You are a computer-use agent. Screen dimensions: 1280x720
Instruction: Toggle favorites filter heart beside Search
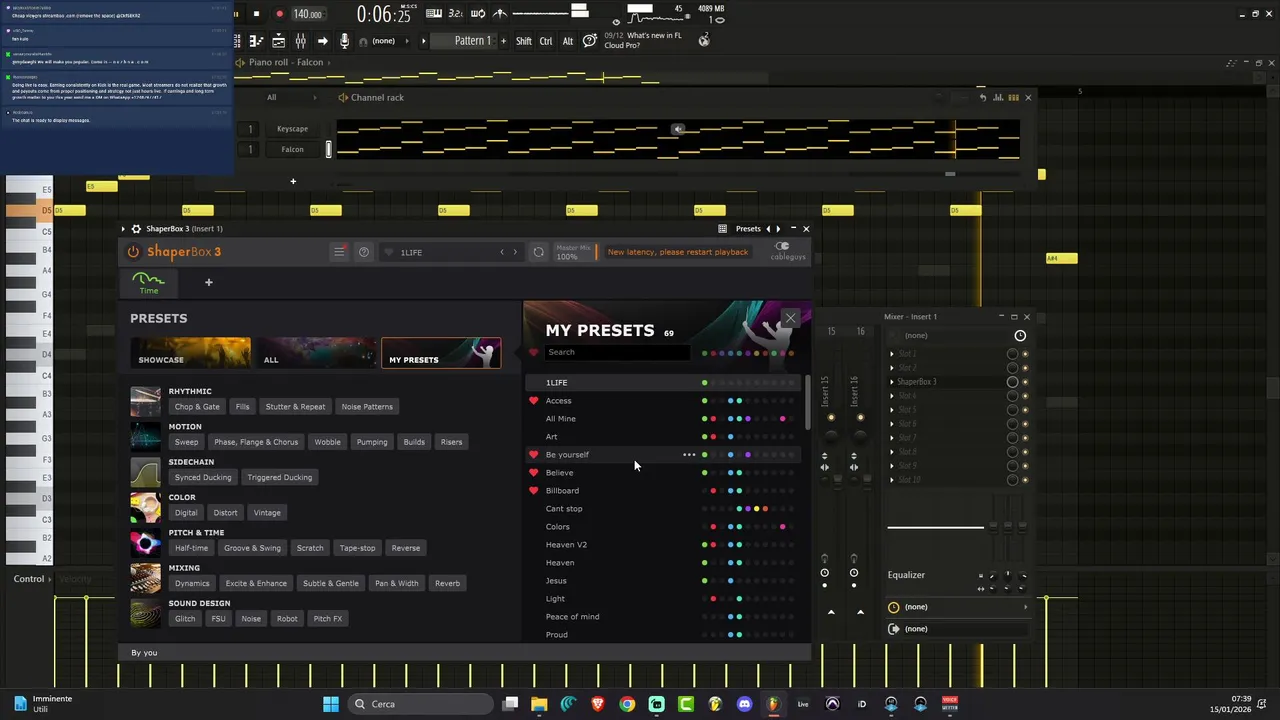pos(533,352)
